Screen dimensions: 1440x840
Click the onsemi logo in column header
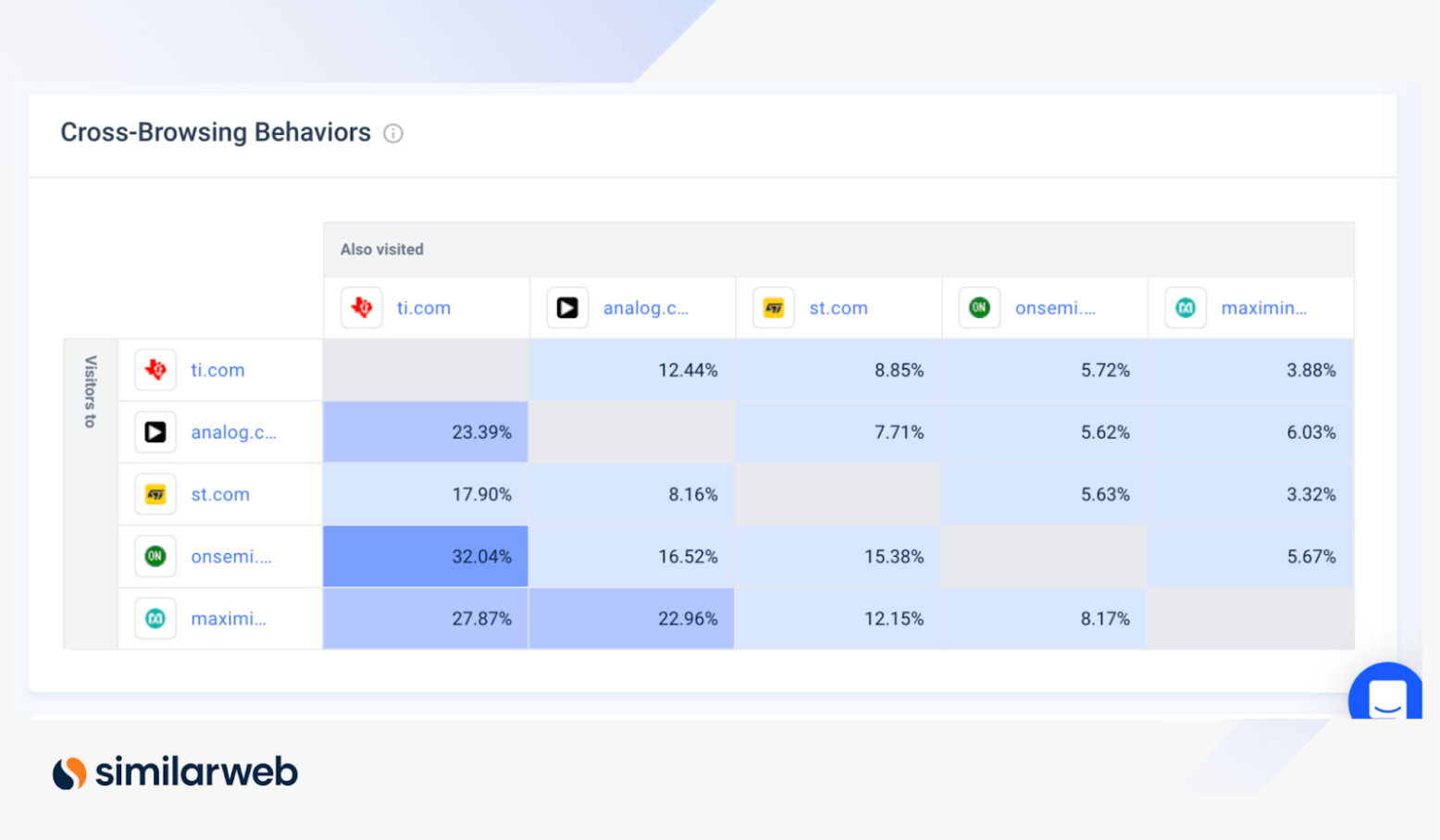pyautogui.click(x=979, y=308)
